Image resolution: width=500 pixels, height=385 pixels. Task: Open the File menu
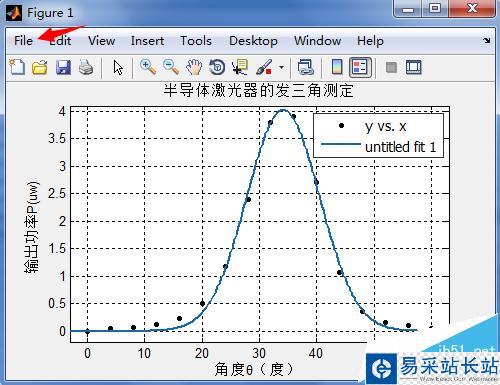(23, 41)
